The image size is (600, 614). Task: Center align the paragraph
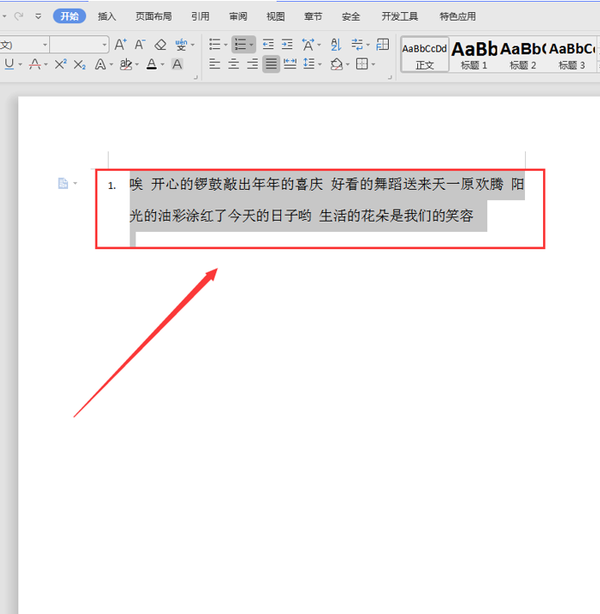coord(233,64)
